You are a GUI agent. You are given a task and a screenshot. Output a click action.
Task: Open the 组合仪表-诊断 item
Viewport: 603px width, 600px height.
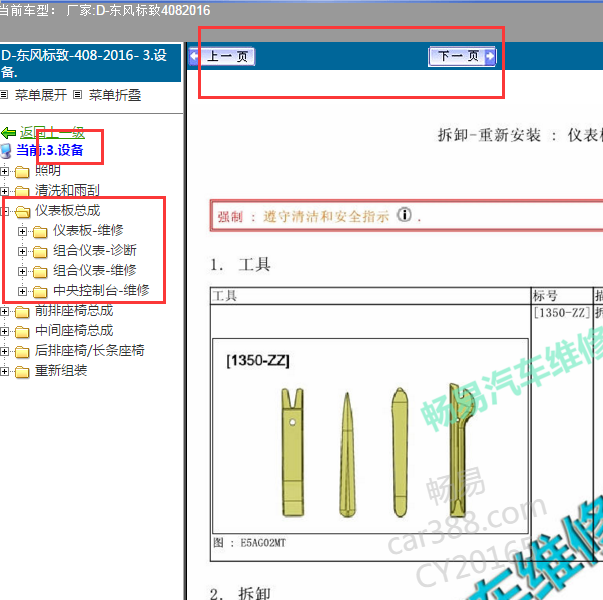[95, 250]
